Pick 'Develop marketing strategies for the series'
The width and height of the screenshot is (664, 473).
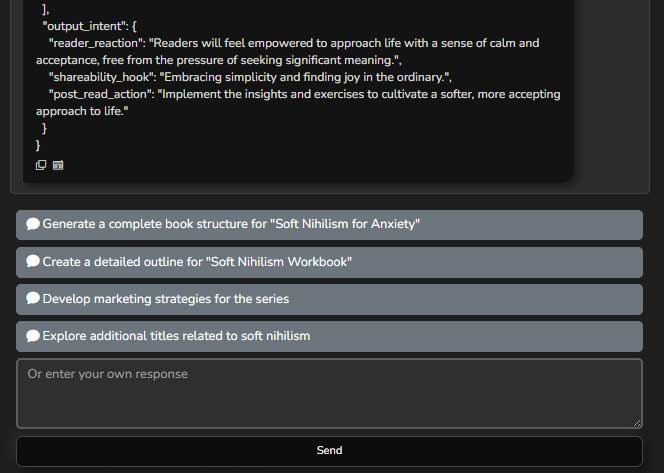coord(165,298)
